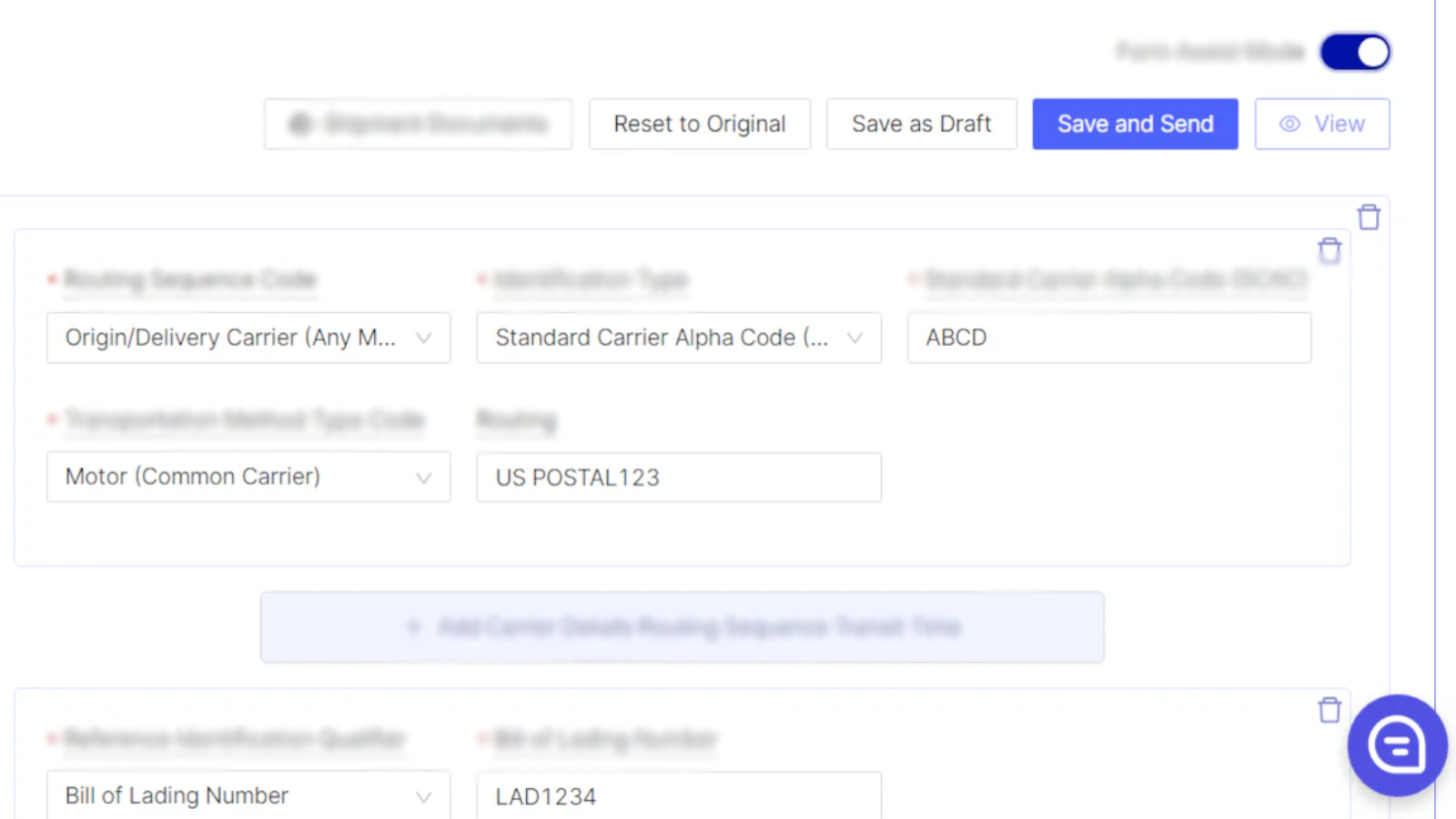Viewport: 1456px width, 819px height.
Task: Click Add Carrier Details Routing Sequence button
Action: click(682, 627)
